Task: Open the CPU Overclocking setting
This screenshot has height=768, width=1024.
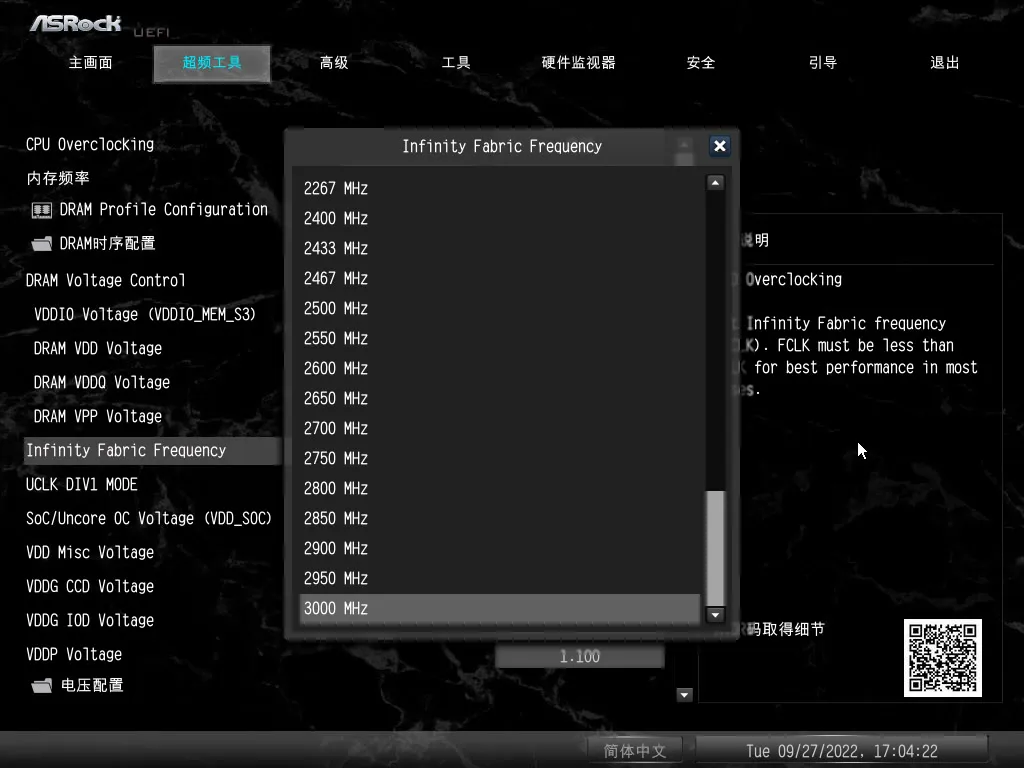Action: [89, 144]
